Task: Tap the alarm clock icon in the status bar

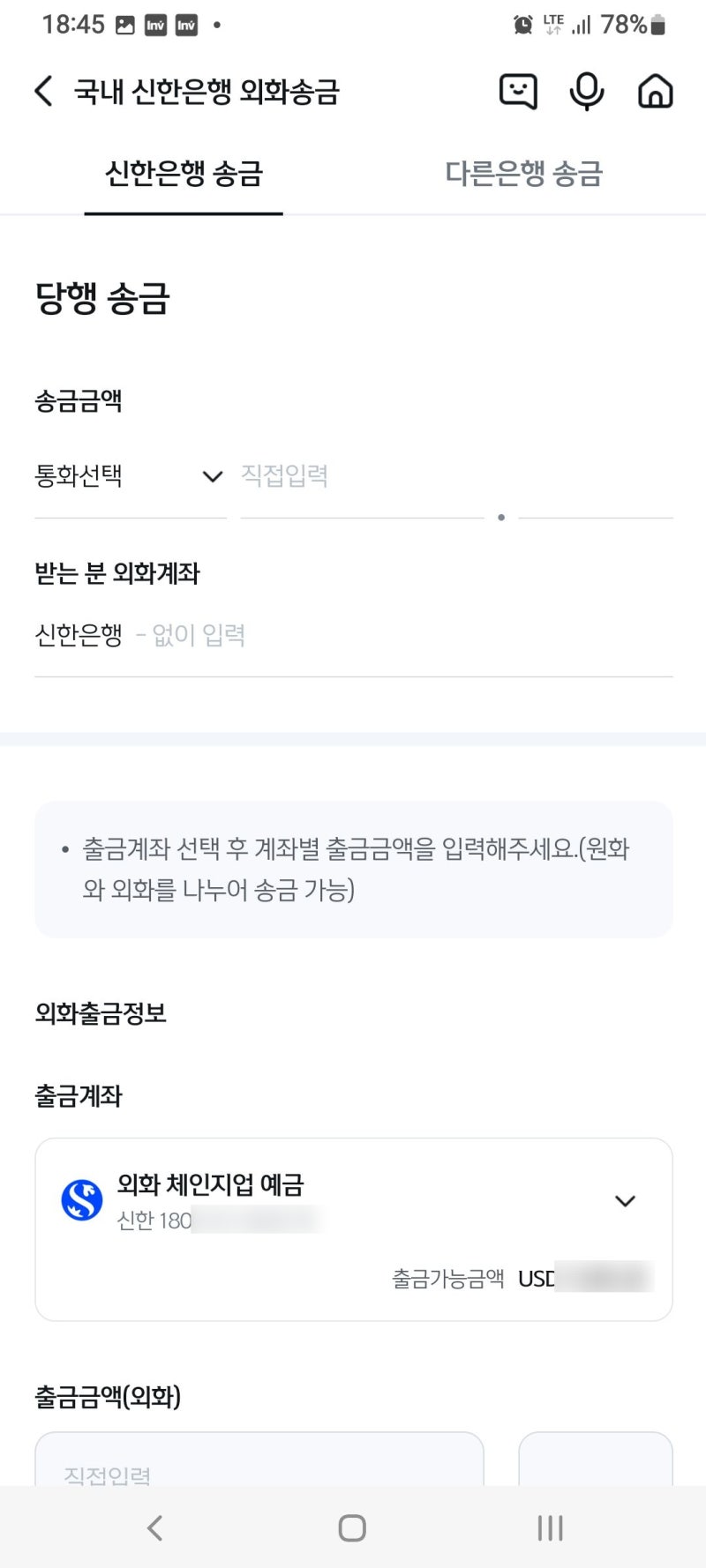Action: coord(522,25)
